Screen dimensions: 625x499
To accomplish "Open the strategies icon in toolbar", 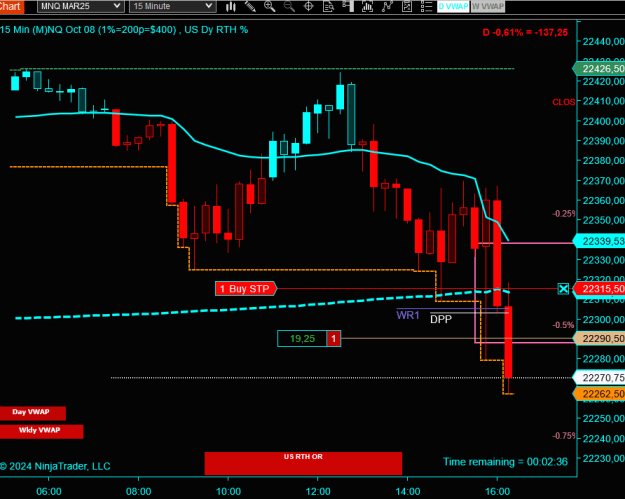I will pyautogui.click(x=407, y=6).
